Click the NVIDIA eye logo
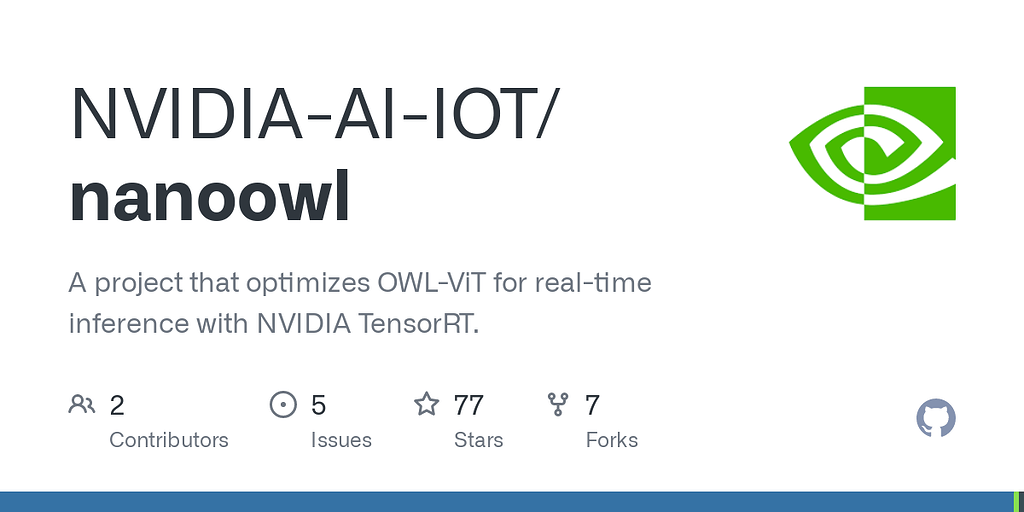Screen dimensions: 1024x512 pos(872,153)
